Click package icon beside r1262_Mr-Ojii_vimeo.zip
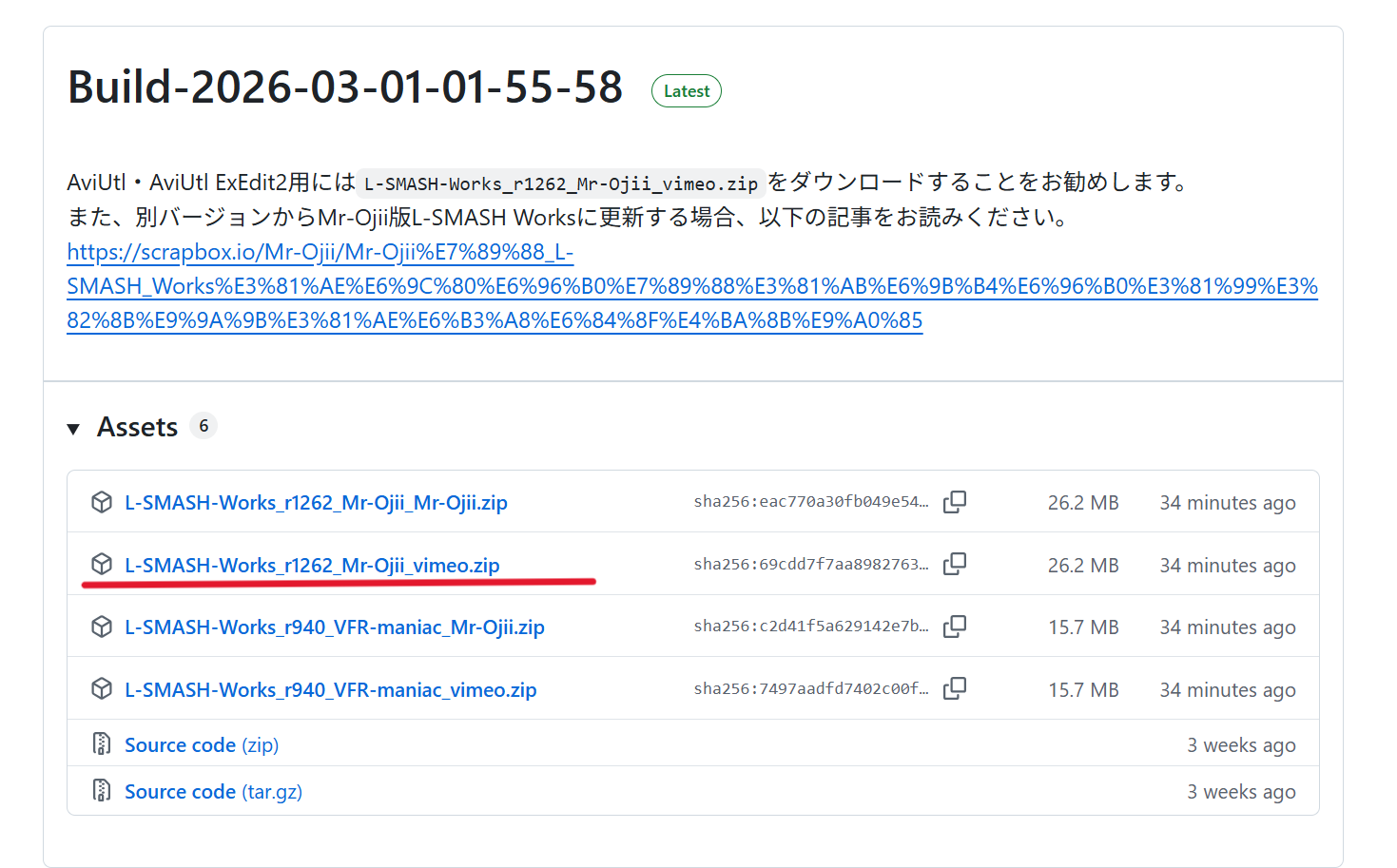Viewport: 1397px width, 868px height. click(x=102, y=565)
